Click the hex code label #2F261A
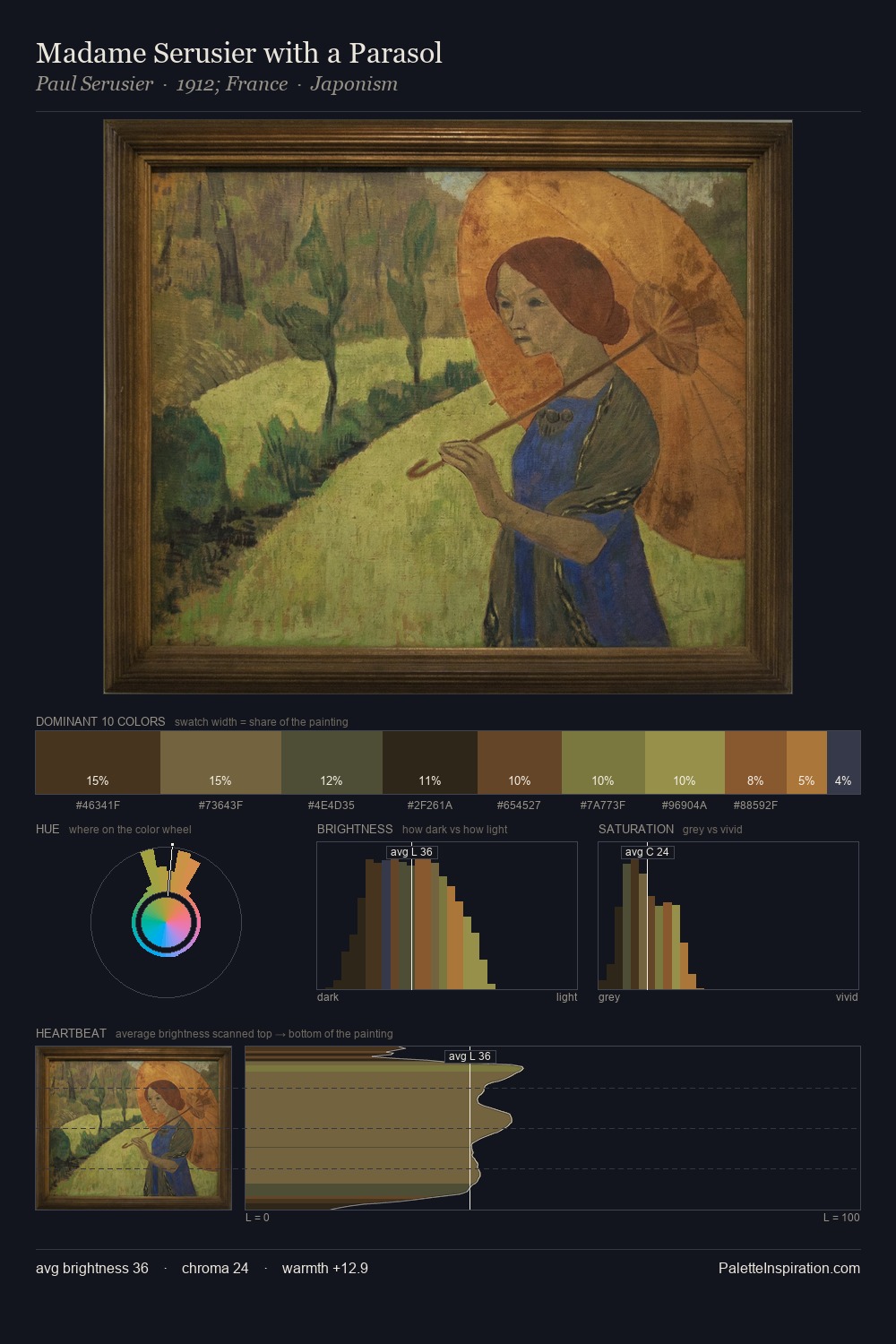 click(430, 806)
